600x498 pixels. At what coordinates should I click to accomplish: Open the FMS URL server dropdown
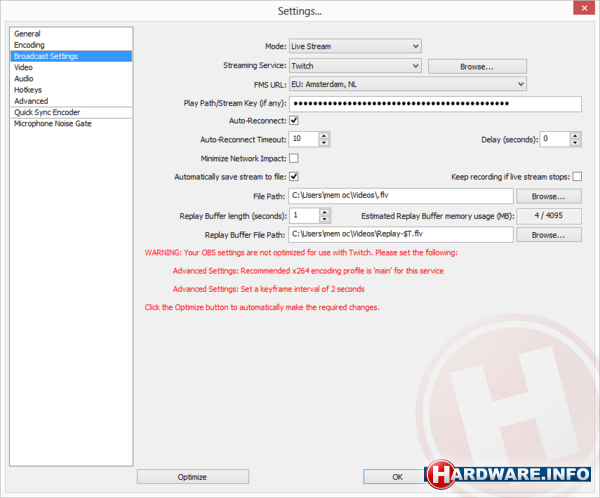click(x=408, y=84)
